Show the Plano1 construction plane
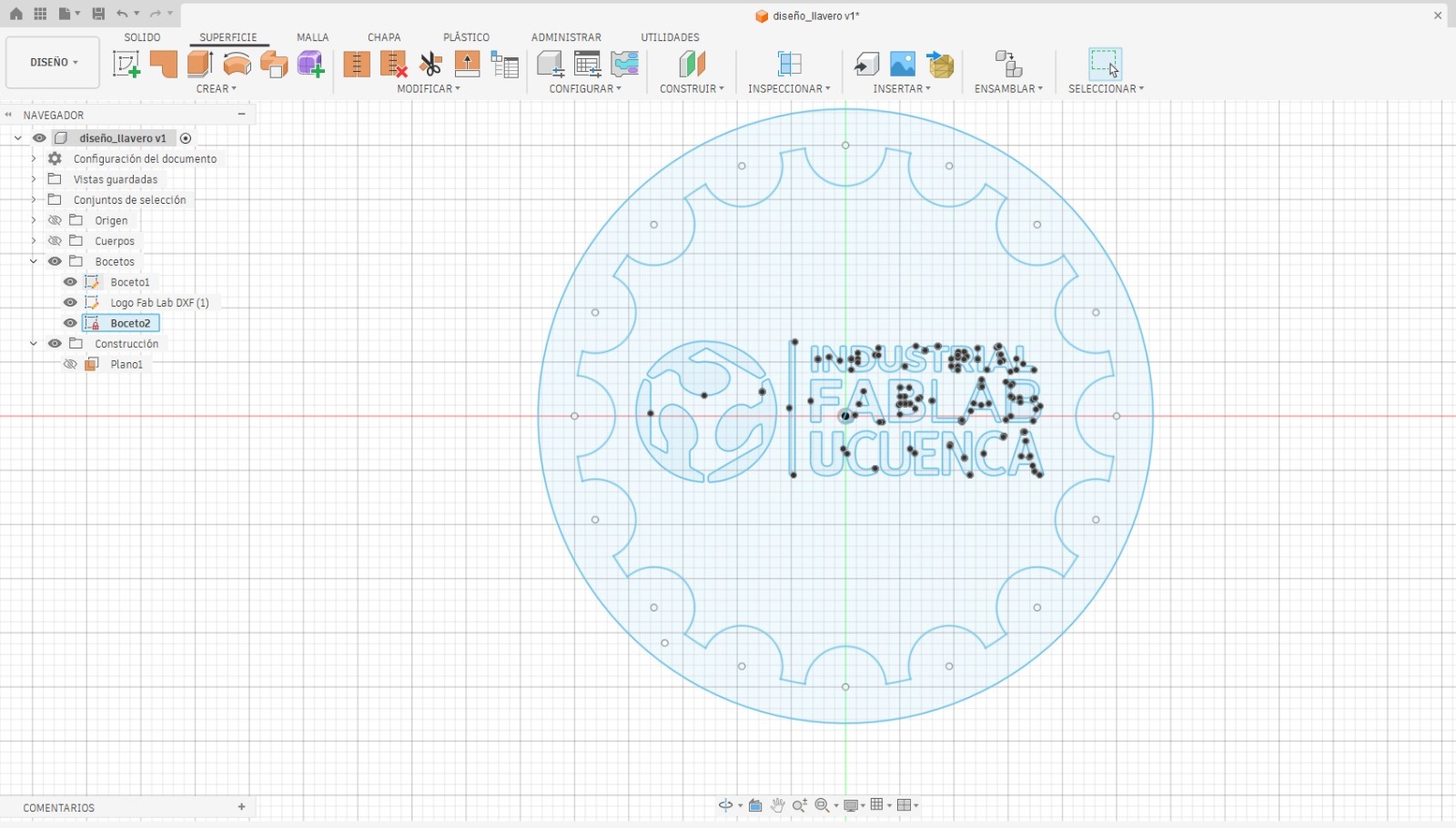 click(x=70, y=364)
